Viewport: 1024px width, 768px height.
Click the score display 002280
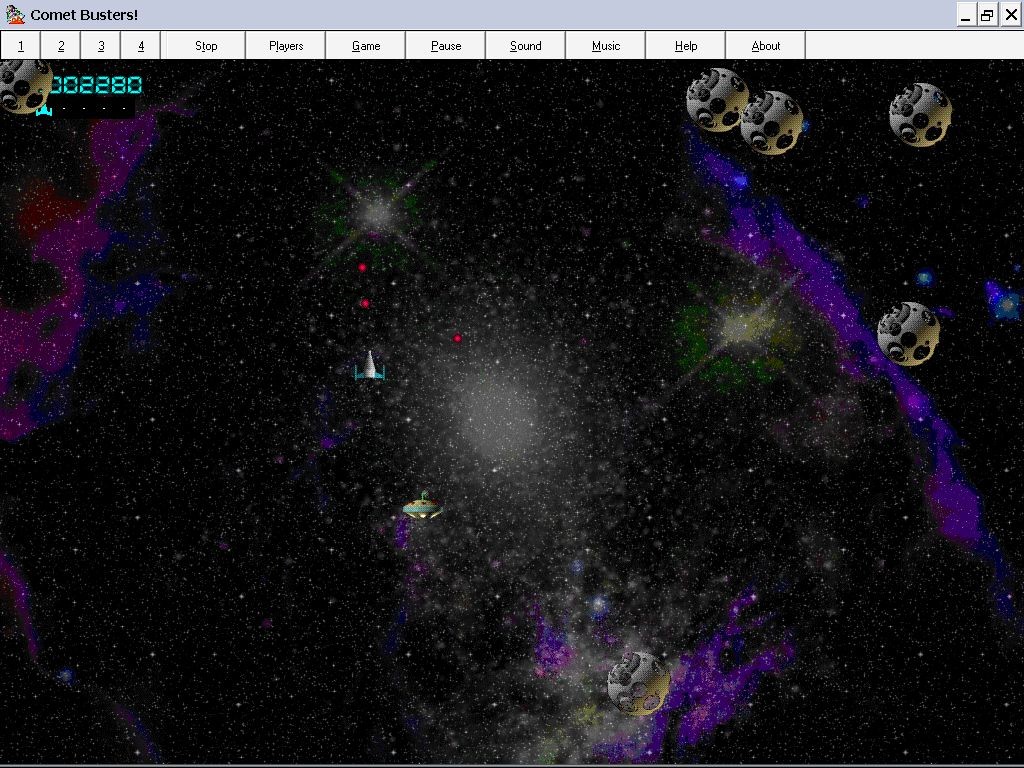tap(97, 85)
